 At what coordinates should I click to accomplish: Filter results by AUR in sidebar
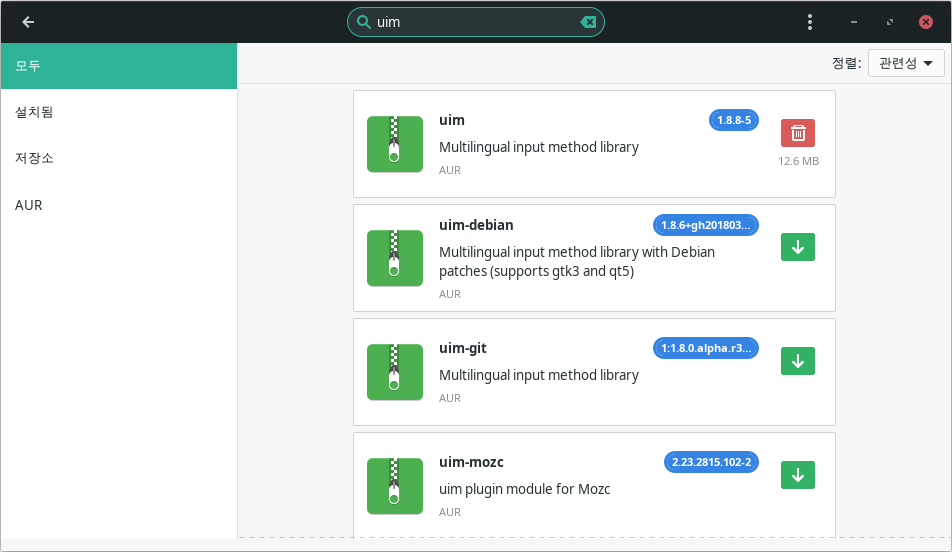(118, 205)
